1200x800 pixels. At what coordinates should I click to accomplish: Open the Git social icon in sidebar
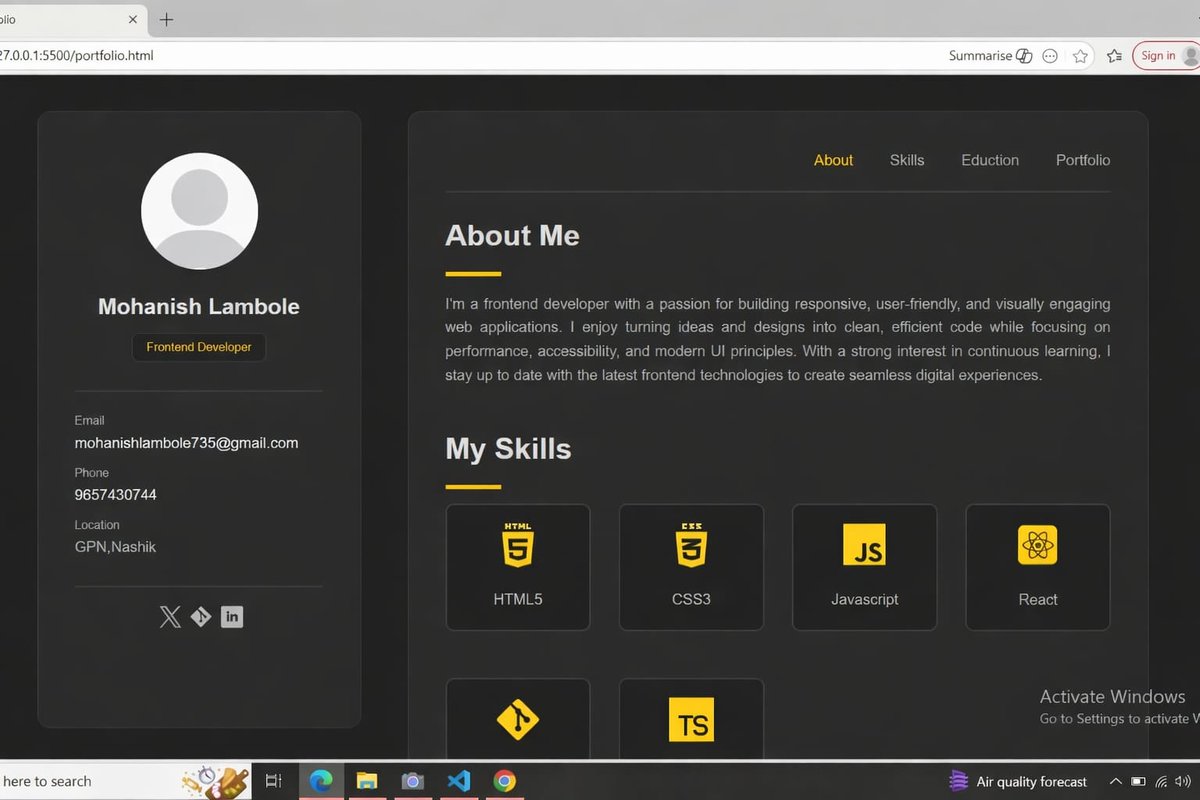201,617
